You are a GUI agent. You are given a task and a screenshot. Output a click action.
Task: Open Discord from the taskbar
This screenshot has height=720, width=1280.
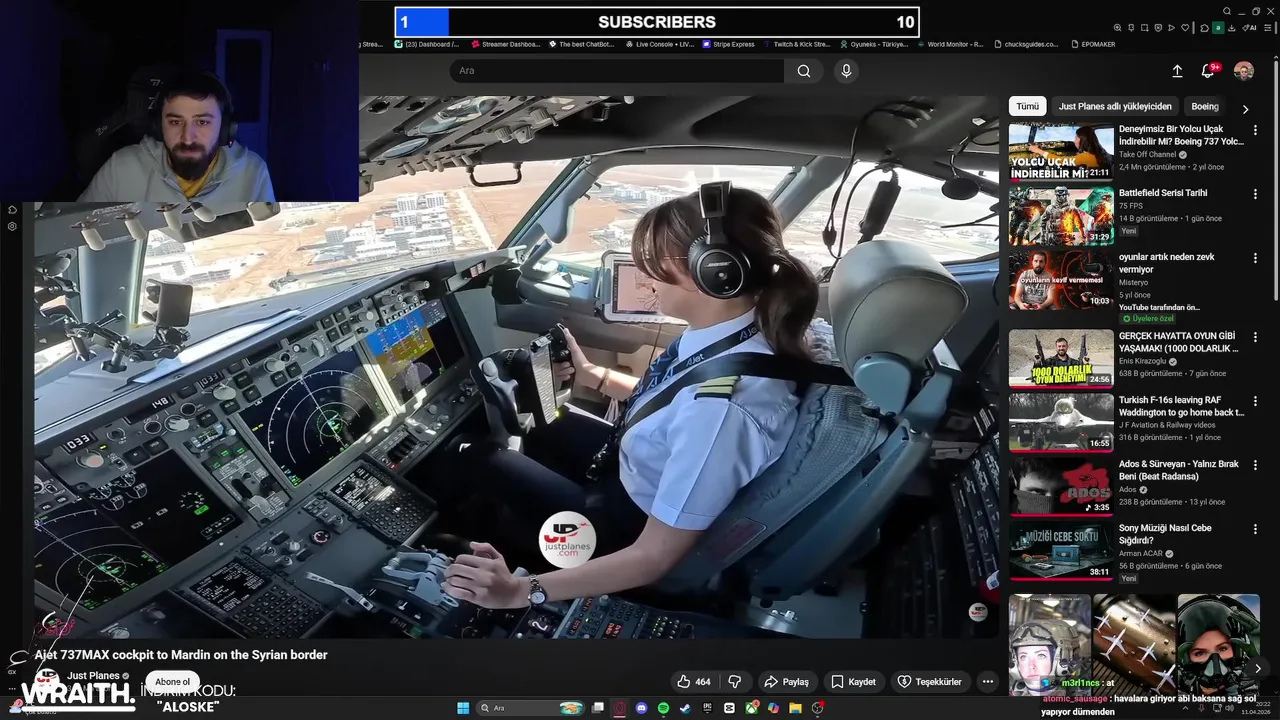coord(641,708)
